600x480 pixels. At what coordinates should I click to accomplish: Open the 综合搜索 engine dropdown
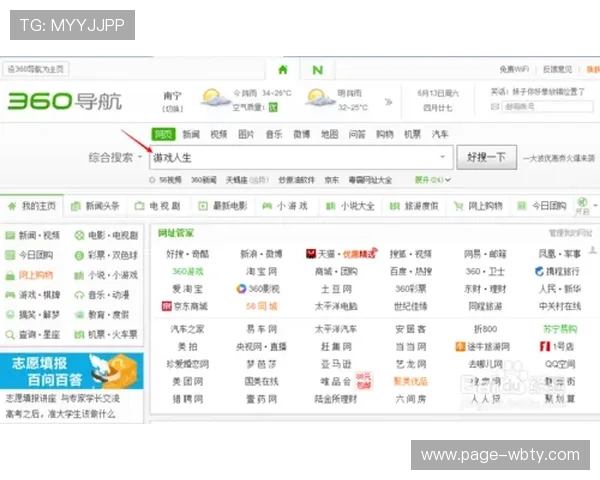(x=115, y=157)
